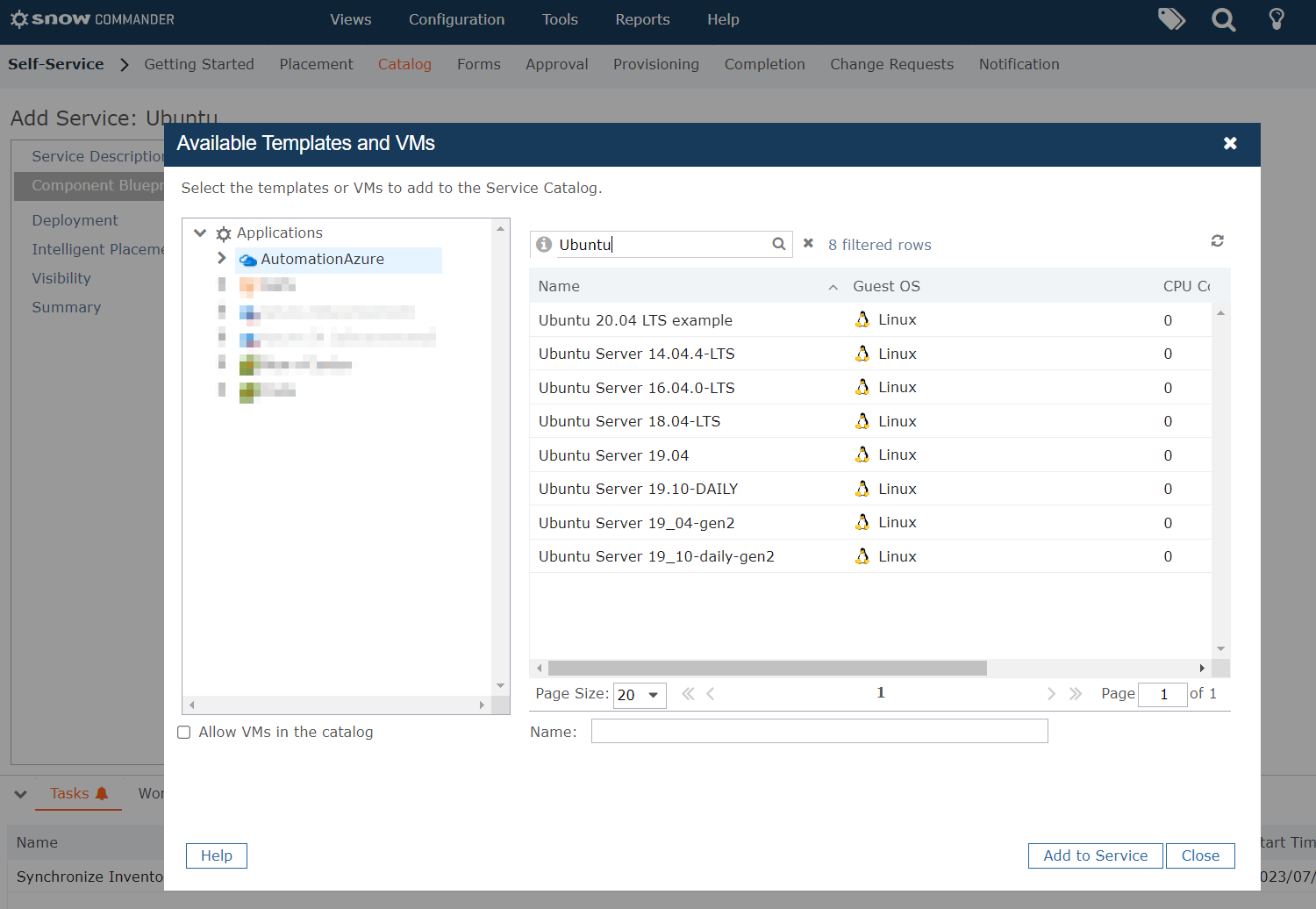
Task: Click the lightbulb tips icon
Action: point(1277,19)
